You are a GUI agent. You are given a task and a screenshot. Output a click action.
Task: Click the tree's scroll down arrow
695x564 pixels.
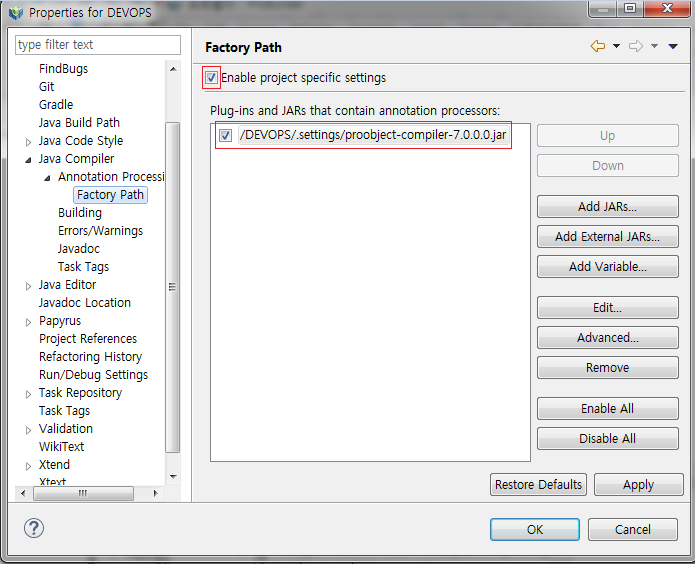pyautogui.click(x=173, y=477)
